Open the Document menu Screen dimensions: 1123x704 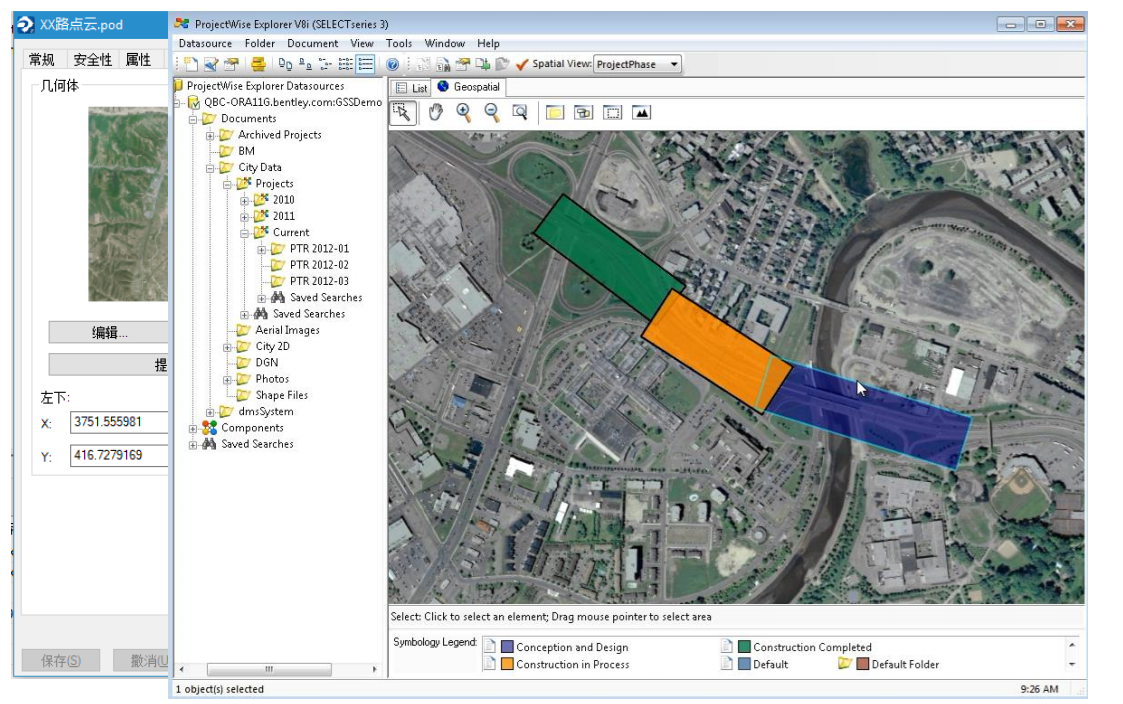coord(312,44)
